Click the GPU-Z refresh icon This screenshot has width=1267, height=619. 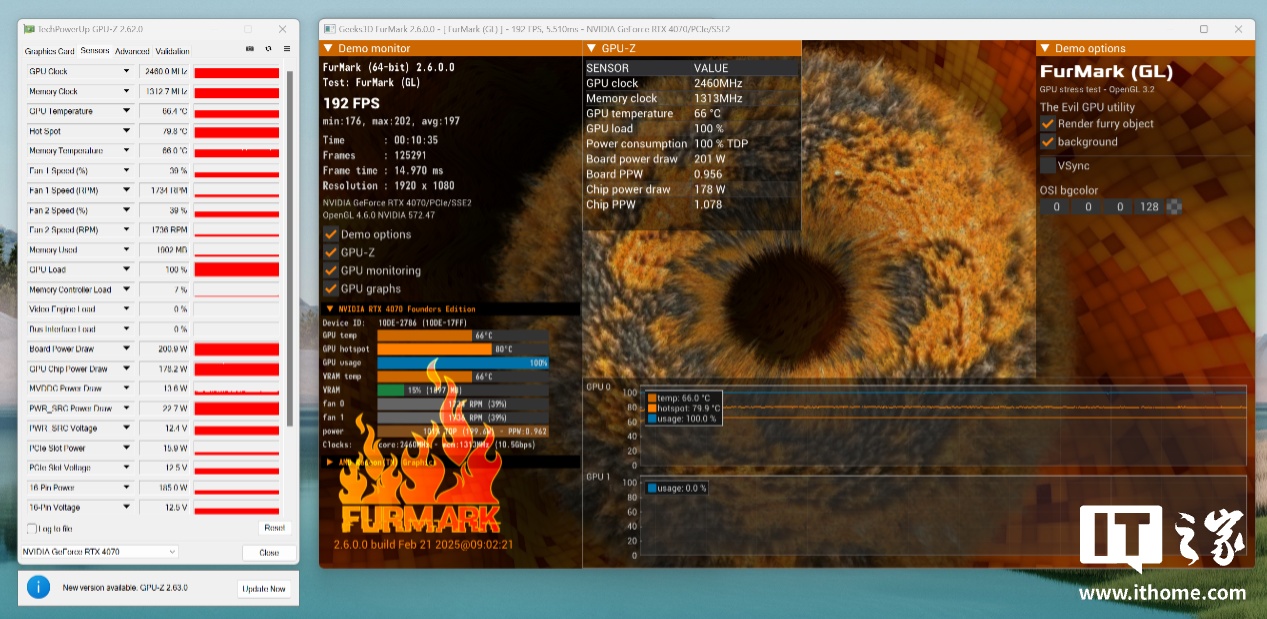(268, 49)
